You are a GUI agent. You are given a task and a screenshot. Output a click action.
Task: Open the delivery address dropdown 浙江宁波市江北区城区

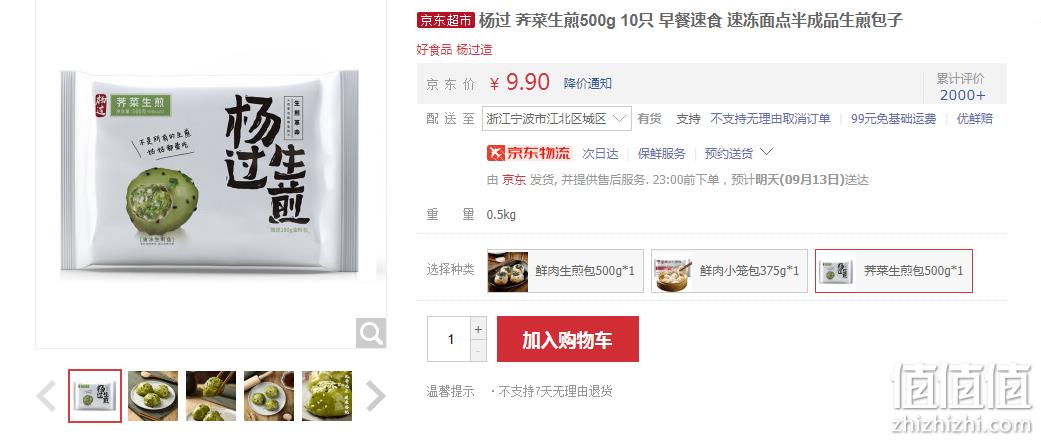click(x=556, y=119)
